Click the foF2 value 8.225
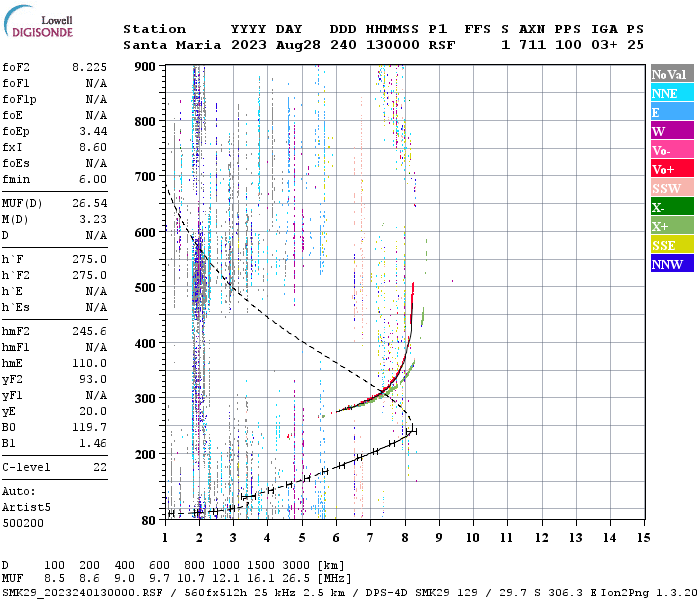 pos(90,67)
